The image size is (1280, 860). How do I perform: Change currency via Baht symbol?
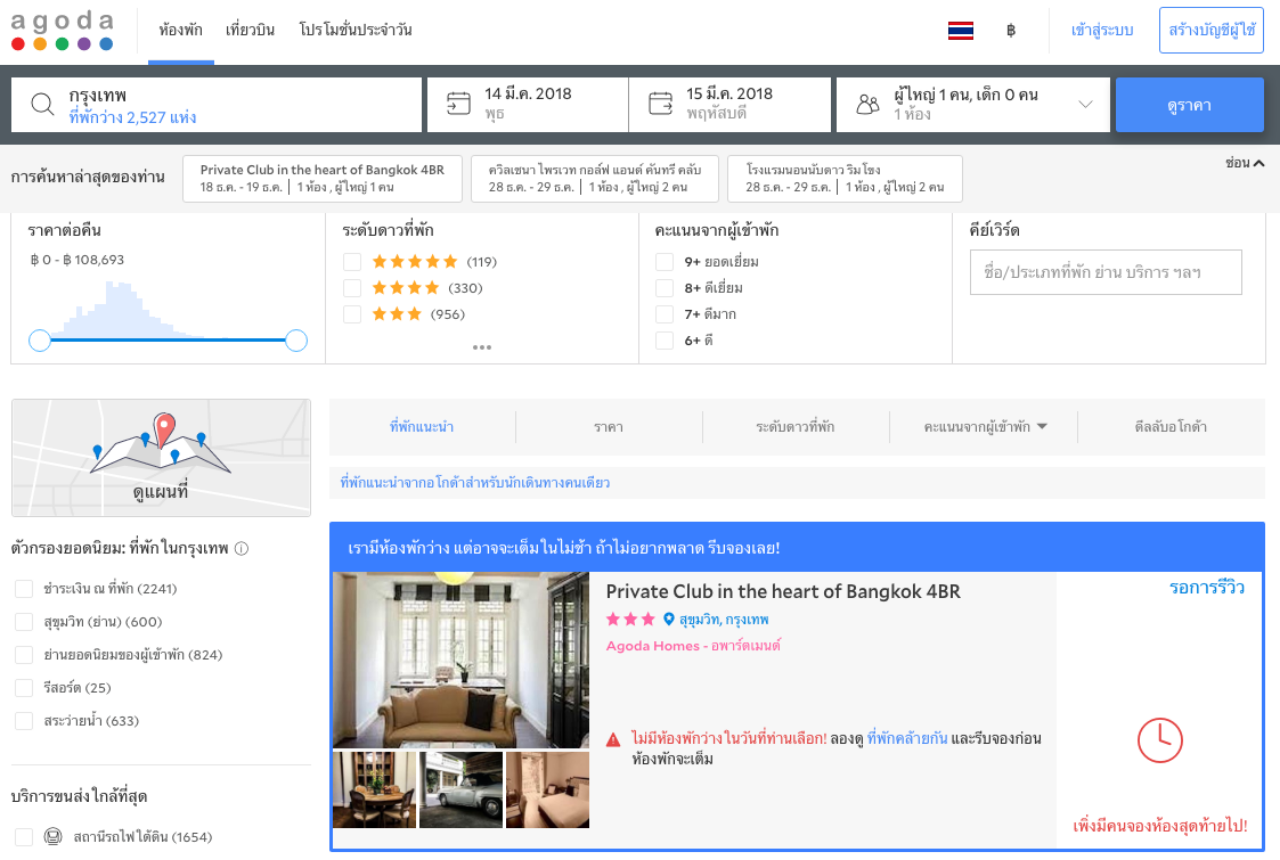coord(1011,31)
